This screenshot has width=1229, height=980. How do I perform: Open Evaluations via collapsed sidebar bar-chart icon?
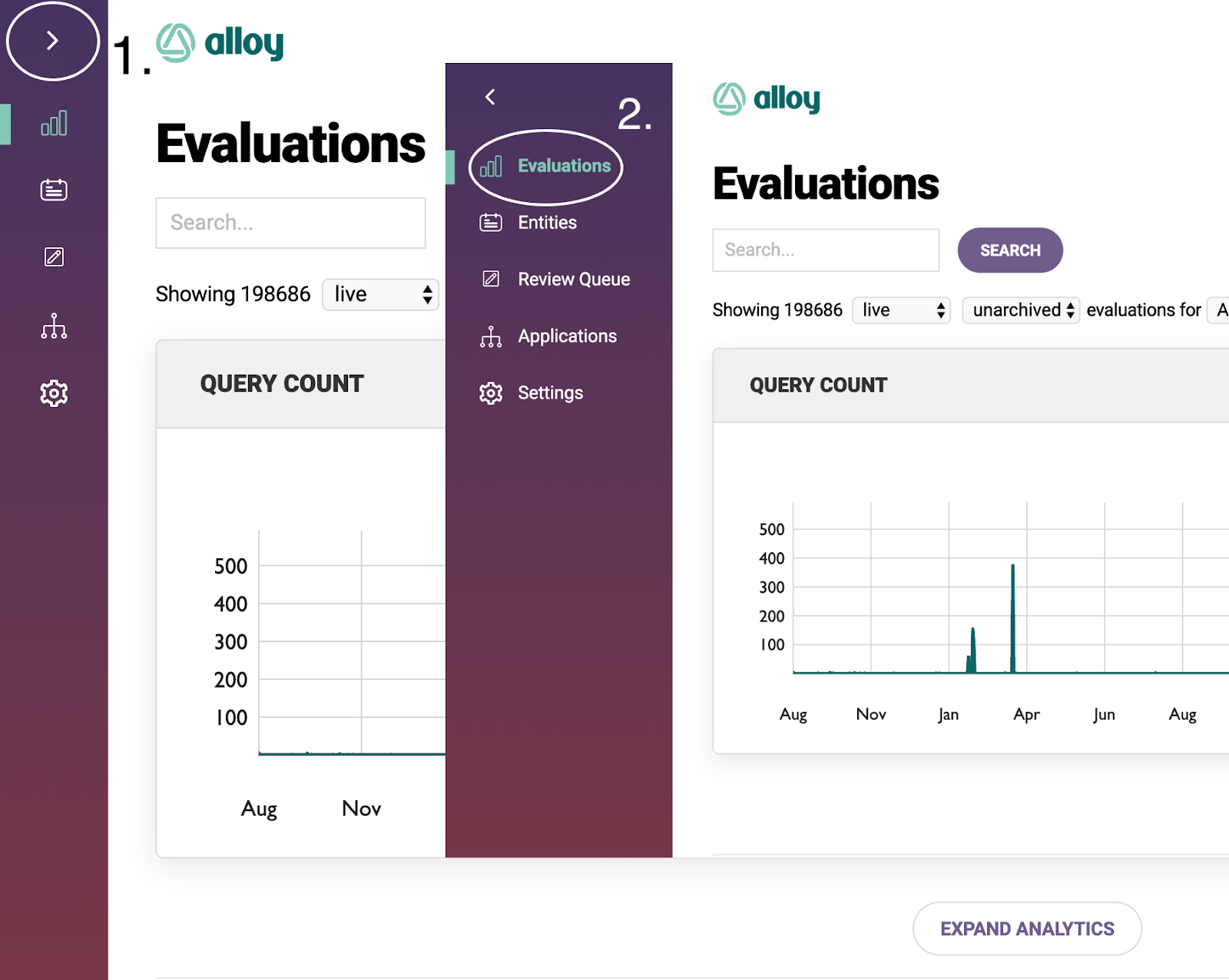pyautogui.click(x=54, y=123)
